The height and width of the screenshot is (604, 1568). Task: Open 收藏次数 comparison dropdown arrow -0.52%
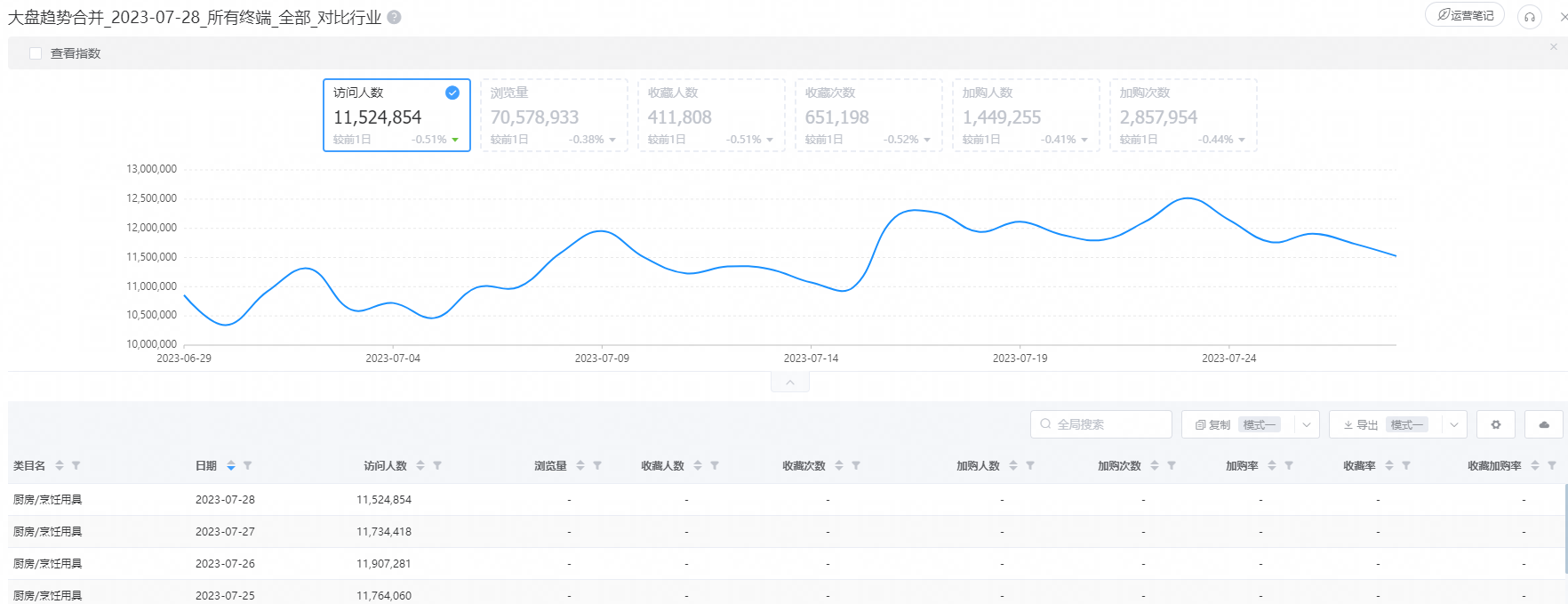coord(927,140)
